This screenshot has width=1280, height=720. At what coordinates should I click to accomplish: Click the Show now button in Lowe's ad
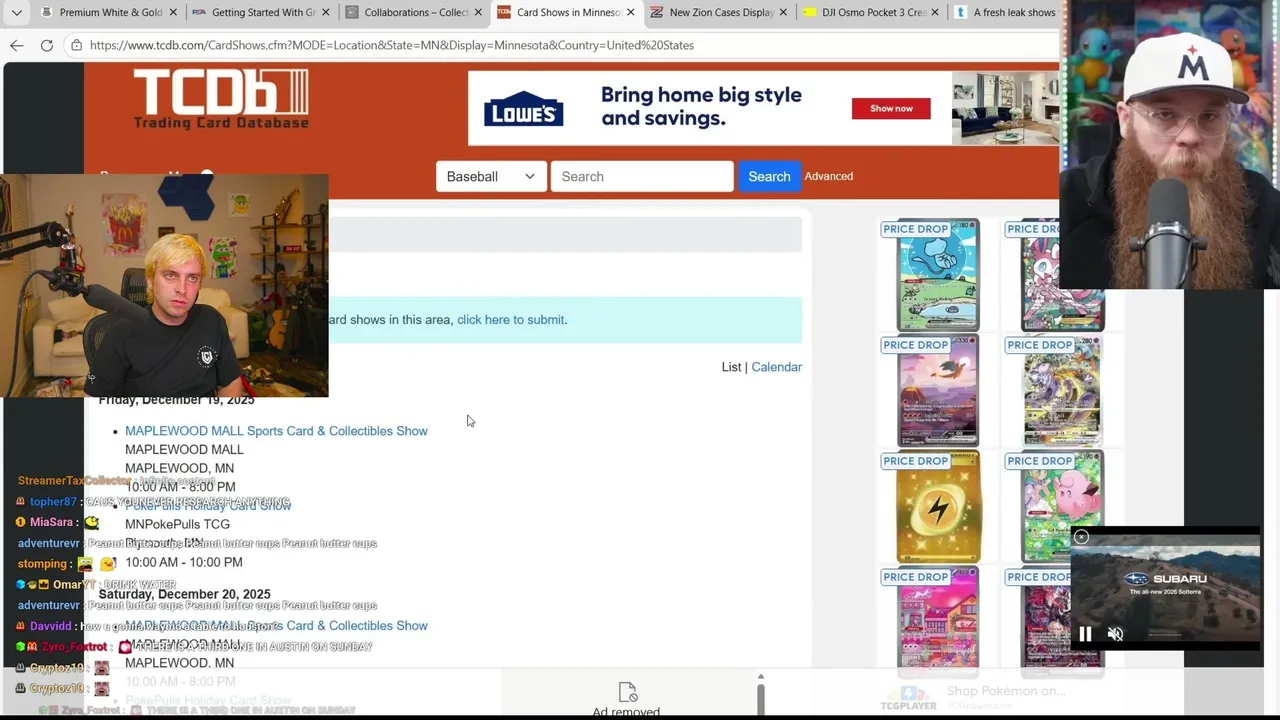891,108
